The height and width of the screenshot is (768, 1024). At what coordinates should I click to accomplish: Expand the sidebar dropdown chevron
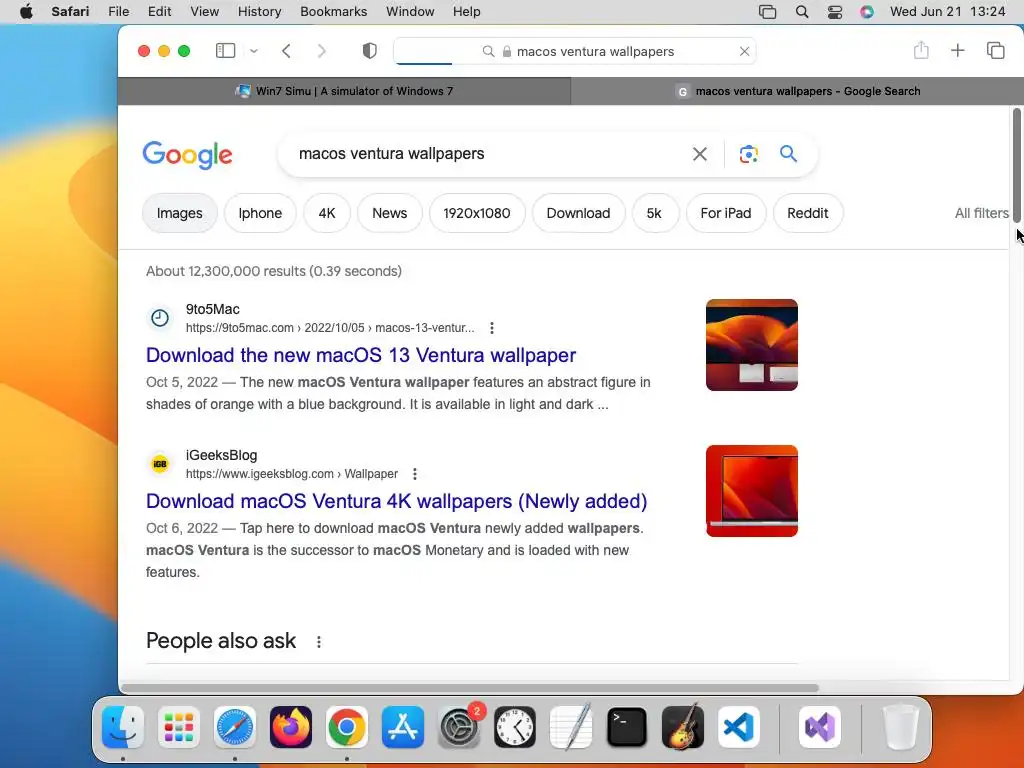254,51
